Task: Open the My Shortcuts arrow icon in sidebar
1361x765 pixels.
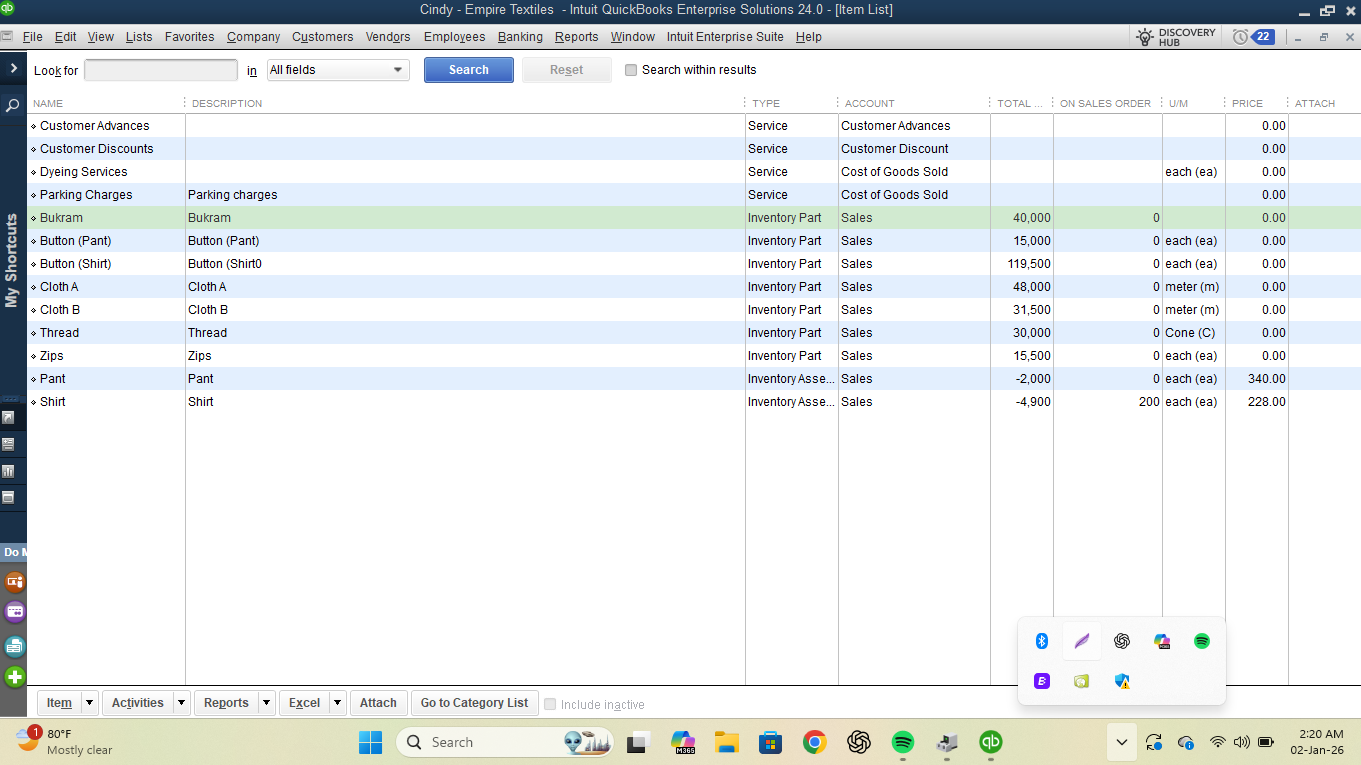Action: [x=9, y=417]
